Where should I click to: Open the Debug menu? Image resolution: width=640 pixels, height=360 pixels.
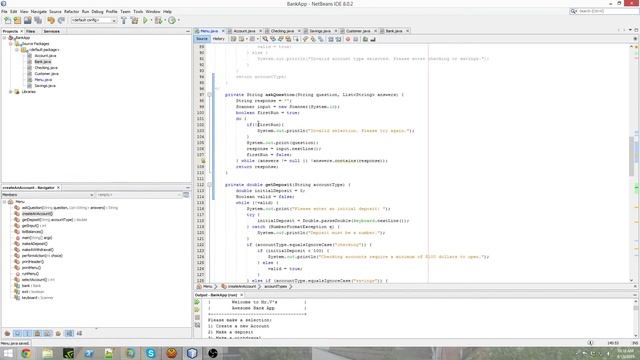coord(97,11)
